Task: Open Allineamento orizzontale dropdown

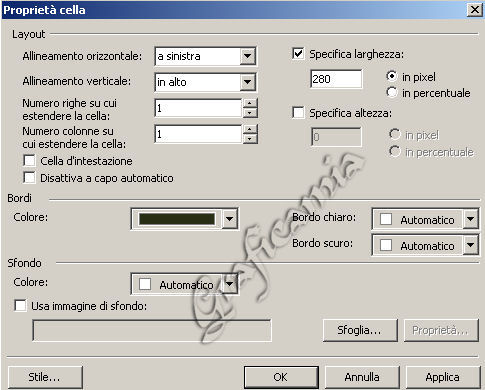Action: tap(247, 56)
